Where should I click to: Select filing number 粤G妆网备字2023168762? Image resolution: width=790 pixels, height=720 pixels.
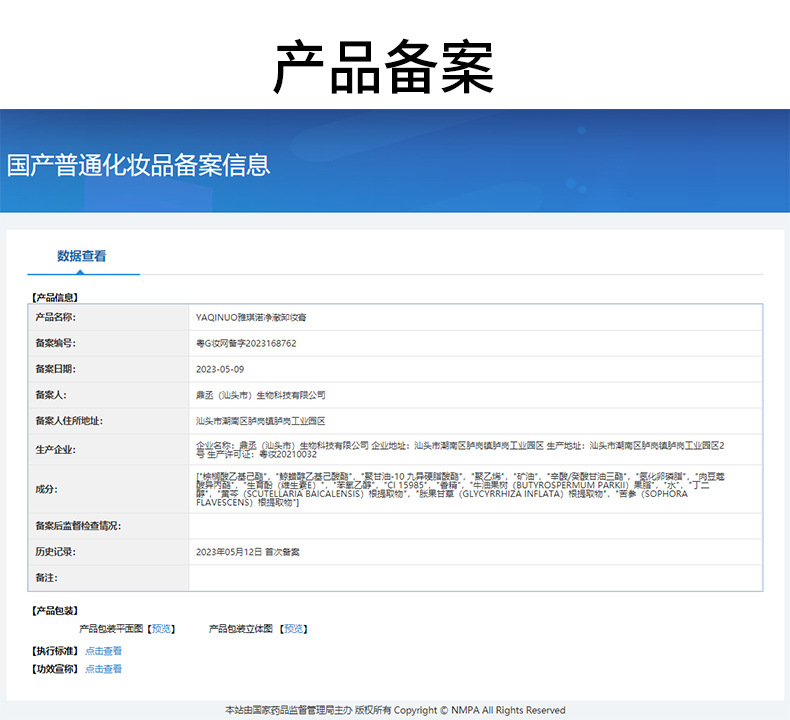246,344
